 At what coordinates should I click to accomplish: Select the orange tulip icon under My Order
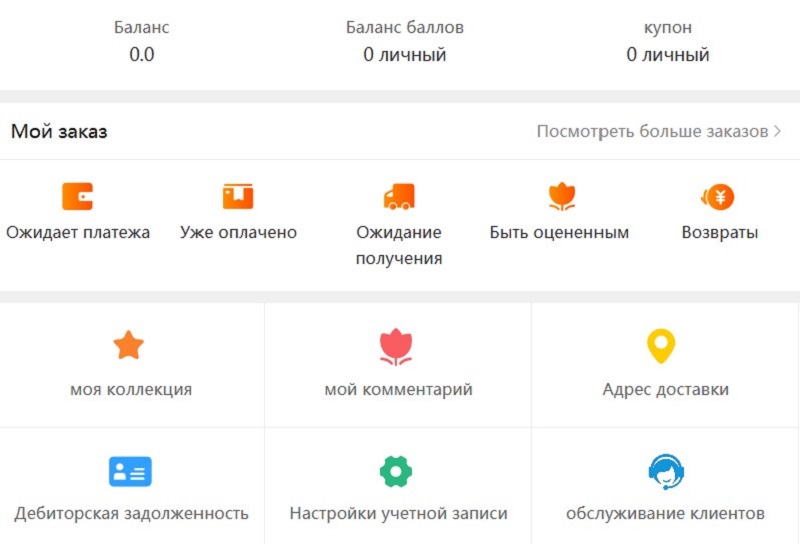[x=562, y=195]
